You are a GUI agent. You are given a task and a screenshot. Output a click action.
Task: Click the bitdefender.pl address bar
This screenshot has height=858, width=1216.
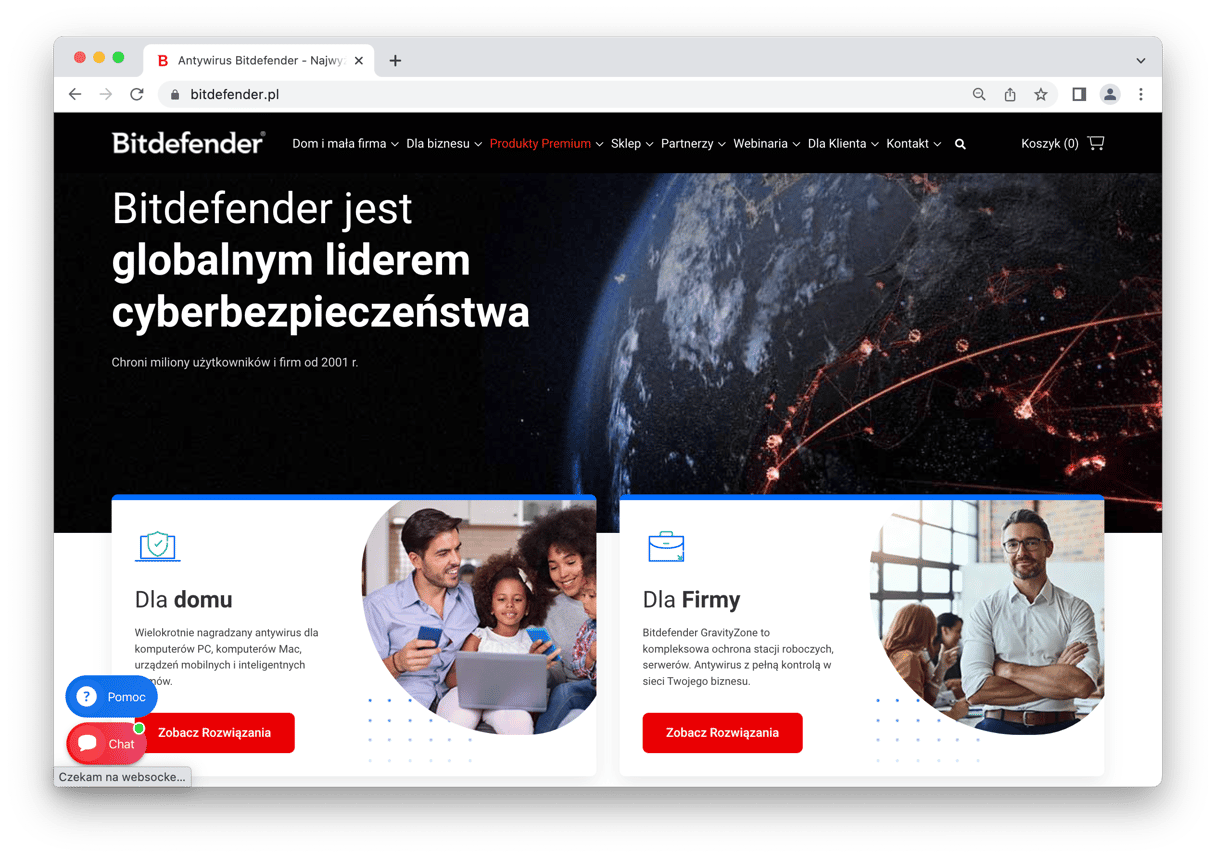click(560, 94)
